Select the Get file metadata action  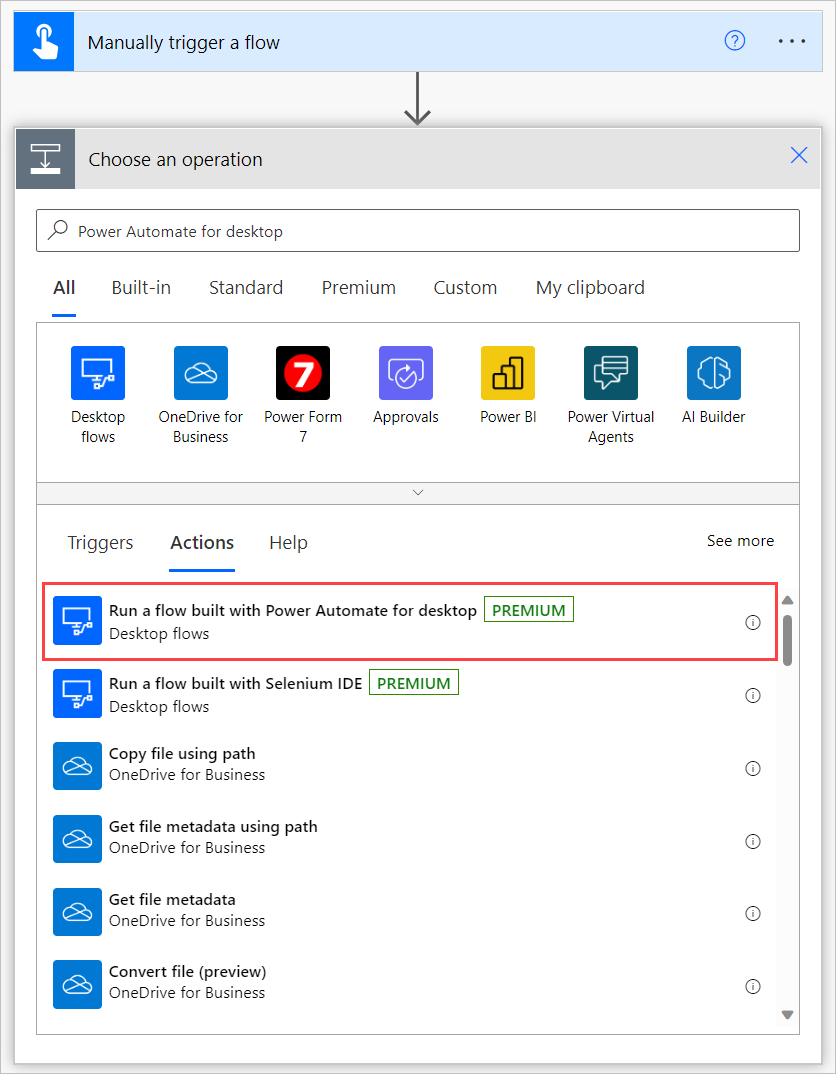click(410, 912)
